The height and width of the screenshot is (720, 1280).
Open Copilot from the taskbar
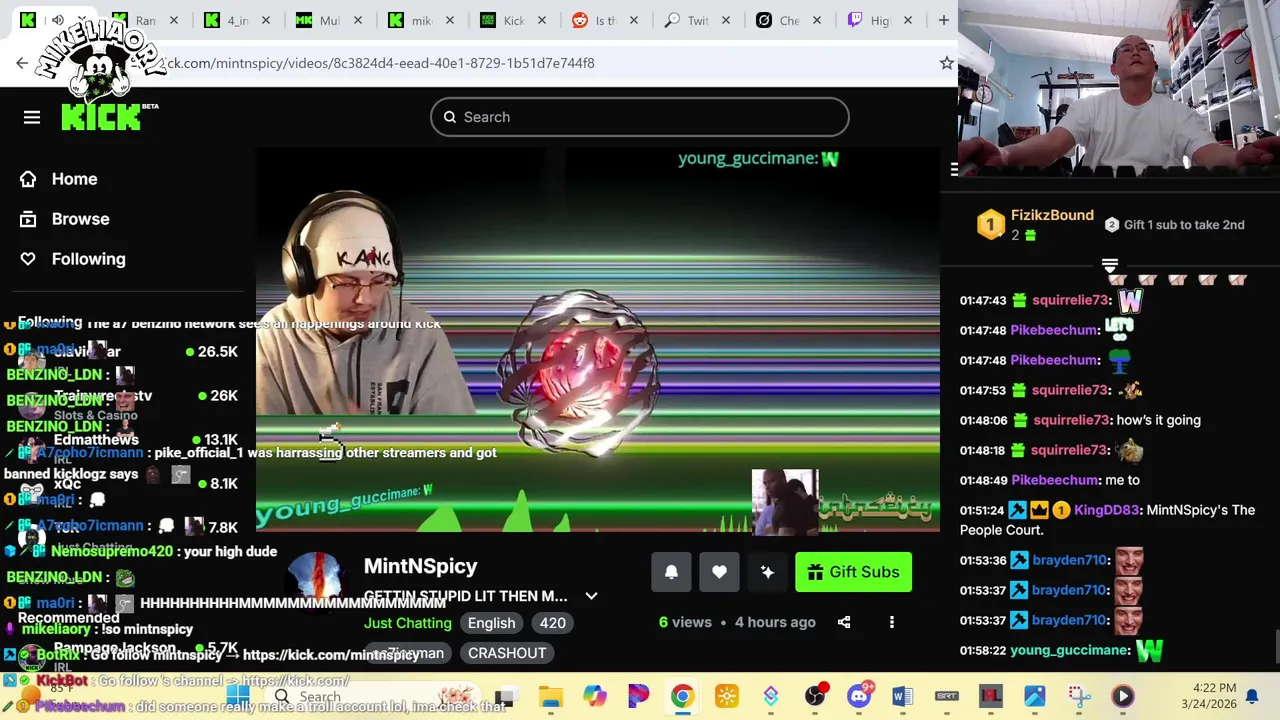(595, 696)
